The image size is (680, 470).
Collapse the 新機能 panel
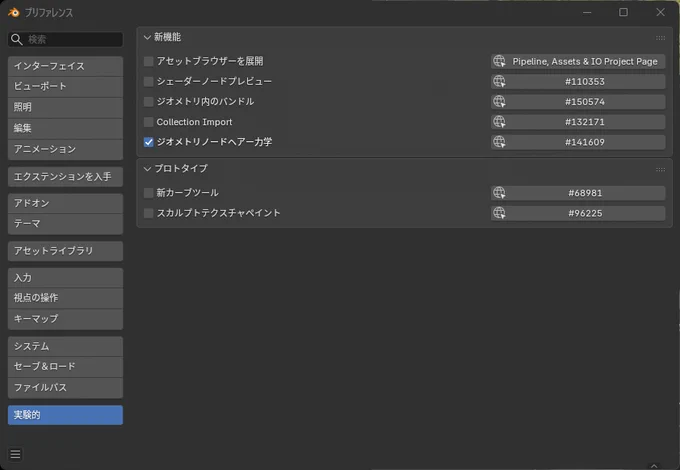(x=147, y=38)
